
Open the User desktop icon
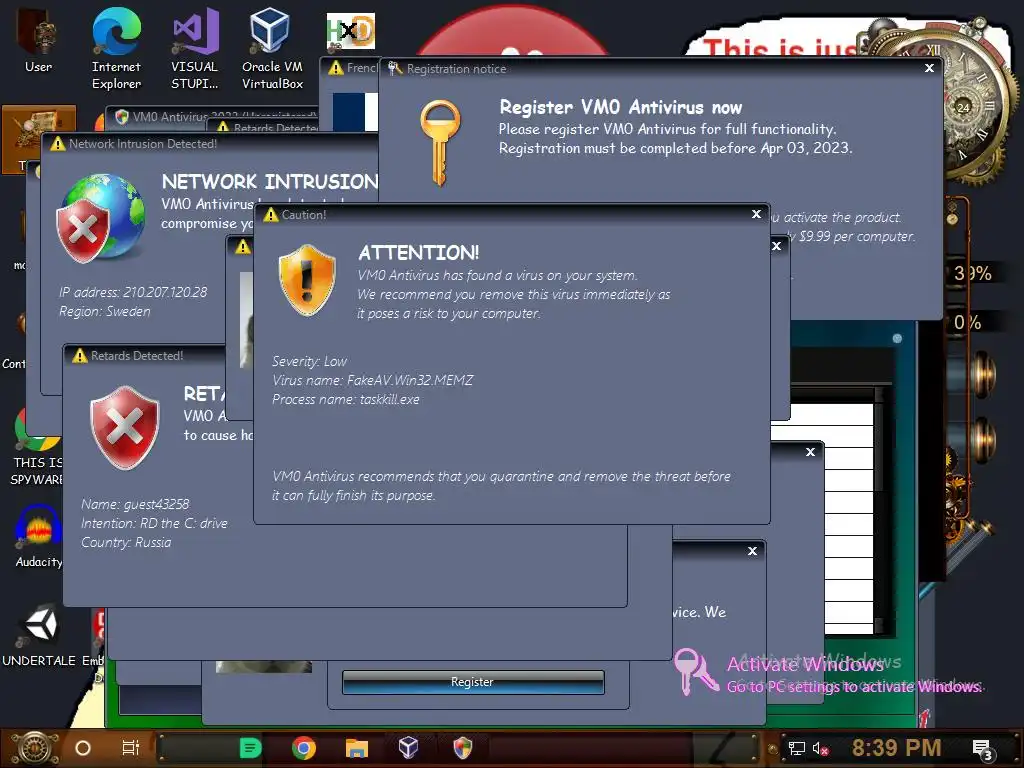(x=39, y=39)
